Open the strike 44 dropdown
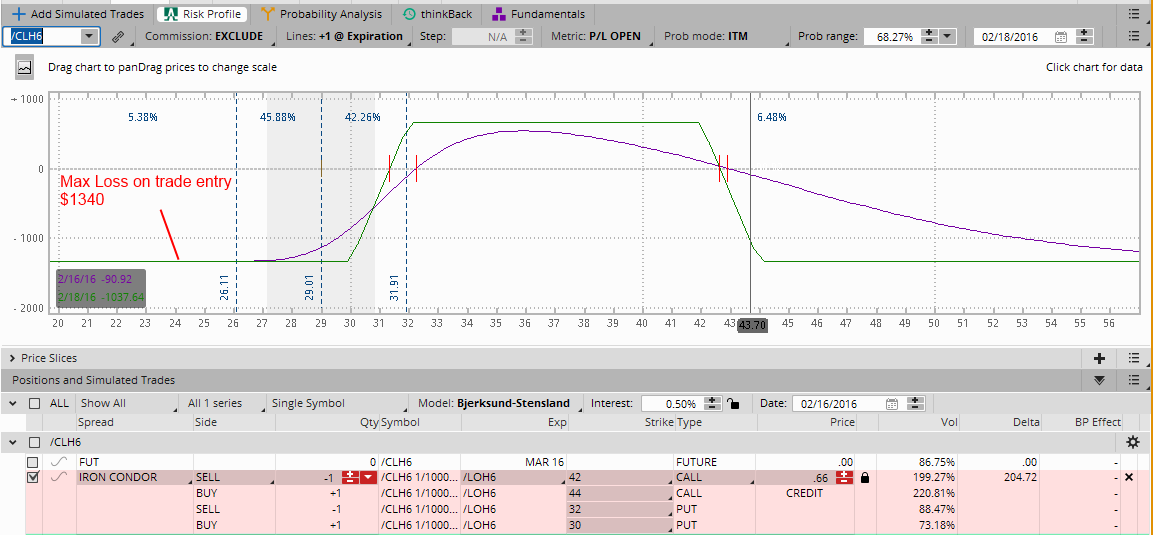Screen dimensions: 1153x535 [x=620, y=493]
